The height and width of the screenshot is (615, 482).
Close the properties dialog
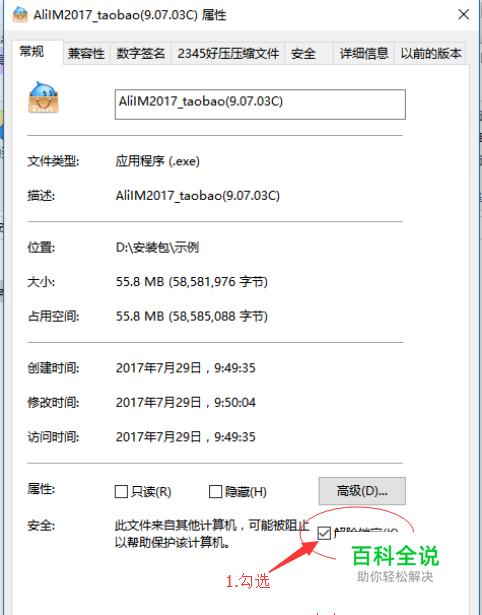point(464,15)
